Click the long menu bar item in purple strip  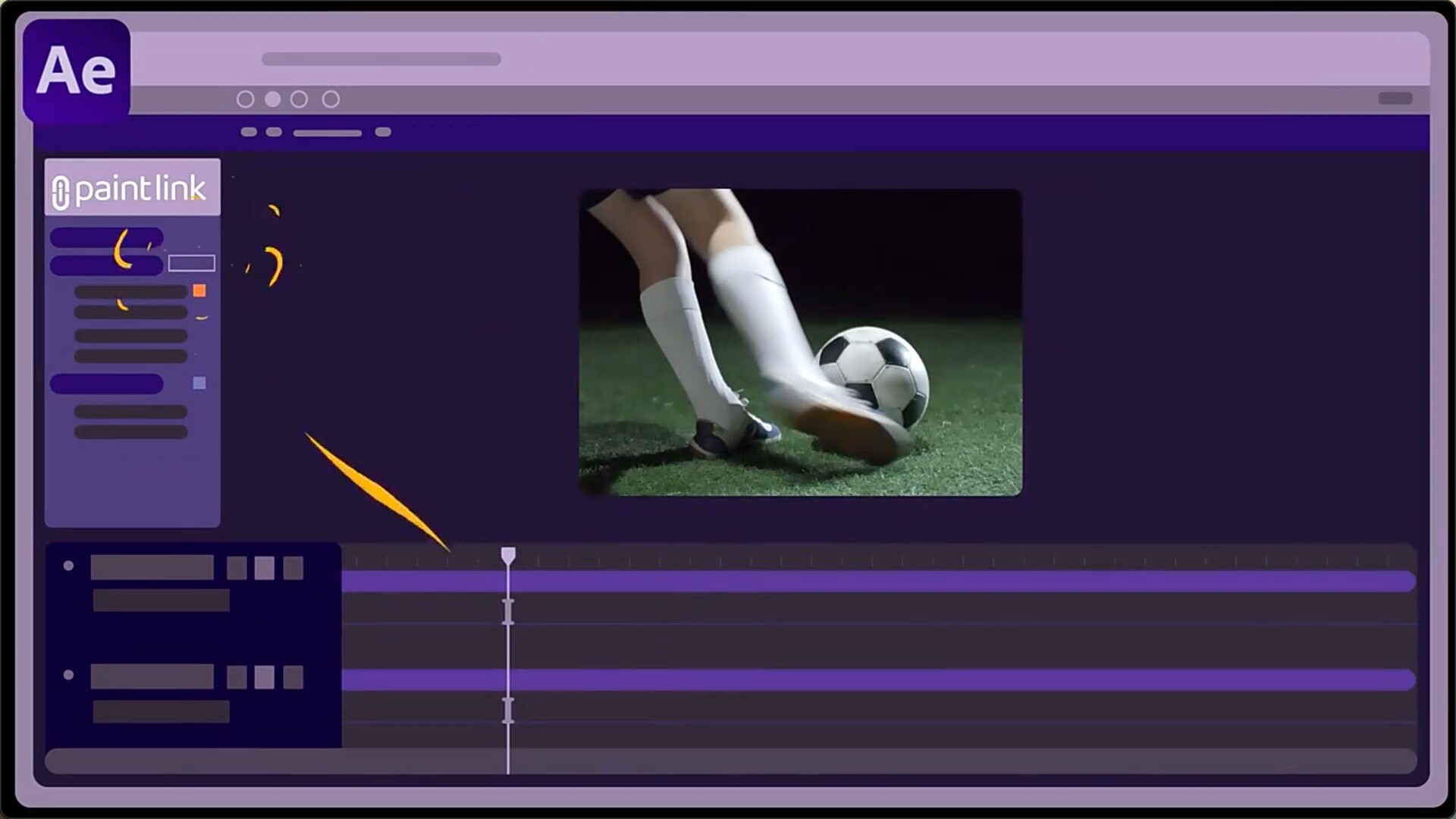(x=327, y=133)
